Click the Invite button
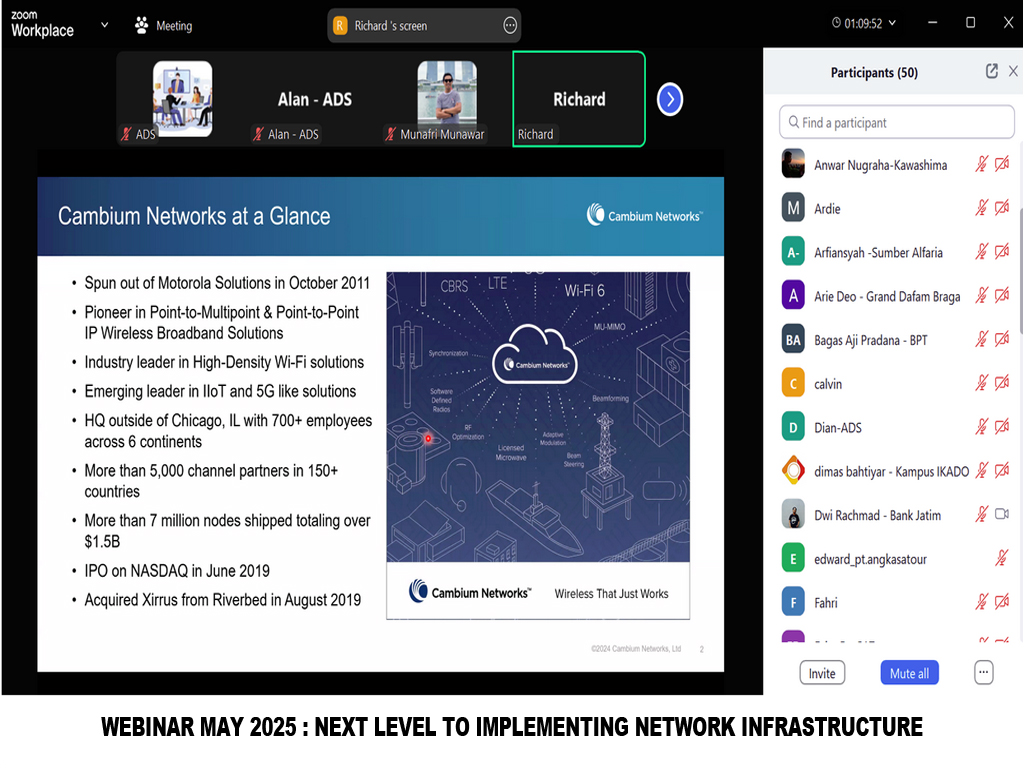This screenshot has height=768, width=1024. (x=822, y=673)
